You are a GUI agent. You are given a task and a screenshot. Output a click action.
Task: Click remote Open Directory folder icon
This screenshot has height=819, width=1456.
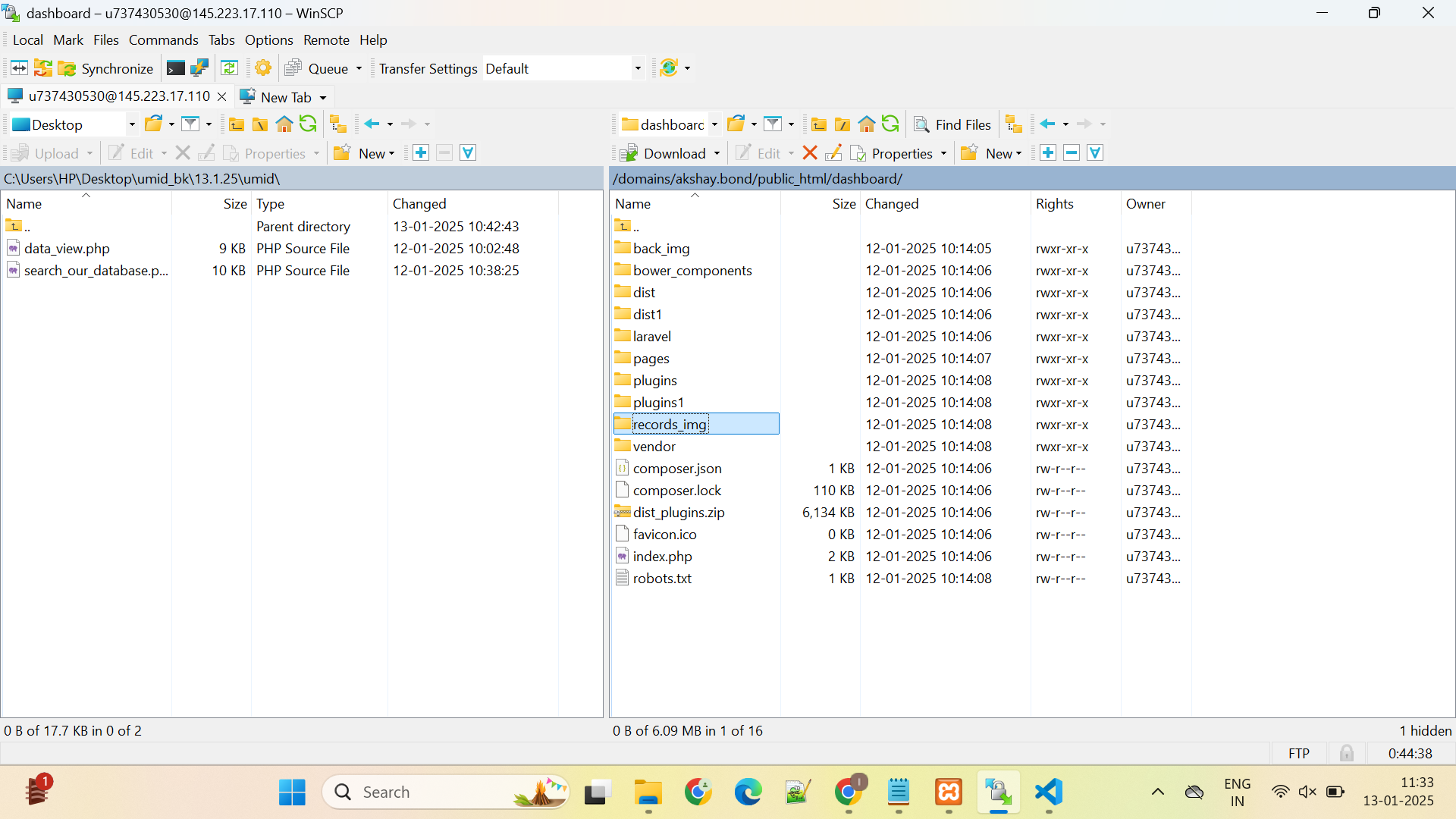coord(736,124)
